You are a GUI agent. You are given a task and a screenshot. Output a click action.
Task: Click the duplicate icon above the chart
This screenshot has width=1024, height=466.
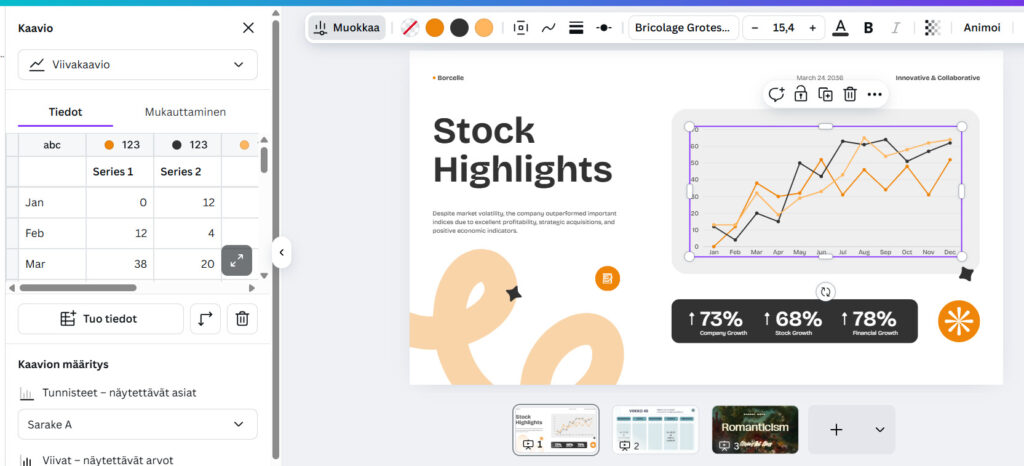coord(825,94)
